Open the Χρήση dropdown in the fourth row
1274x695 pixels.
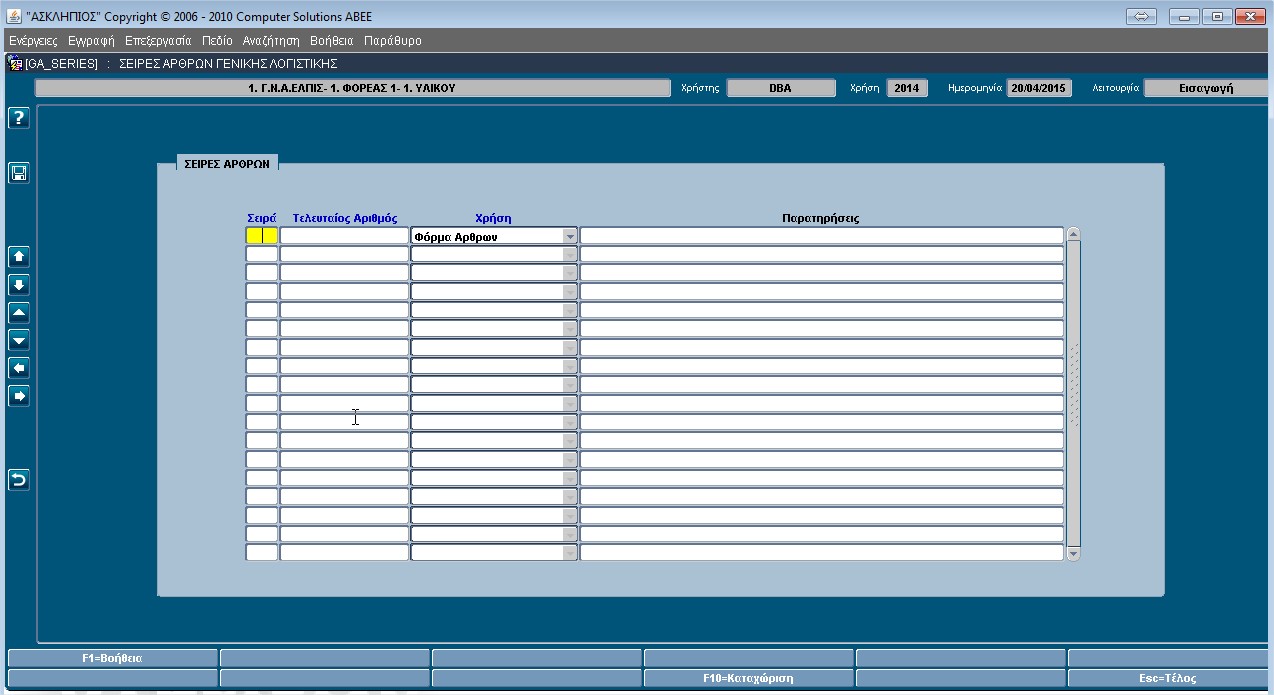point(570,291)
